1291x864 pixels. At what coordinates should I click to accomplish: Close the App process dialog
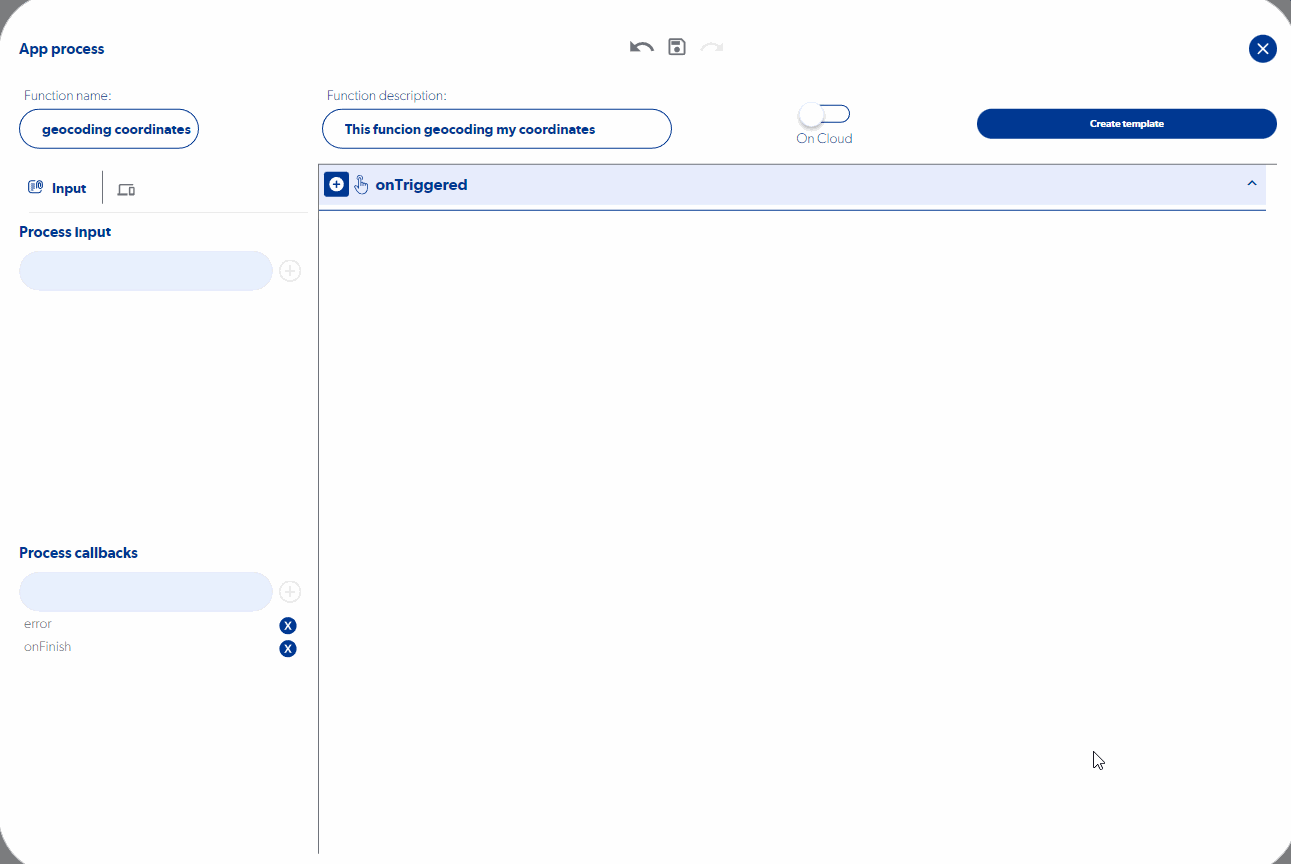tap(1262, 49)
